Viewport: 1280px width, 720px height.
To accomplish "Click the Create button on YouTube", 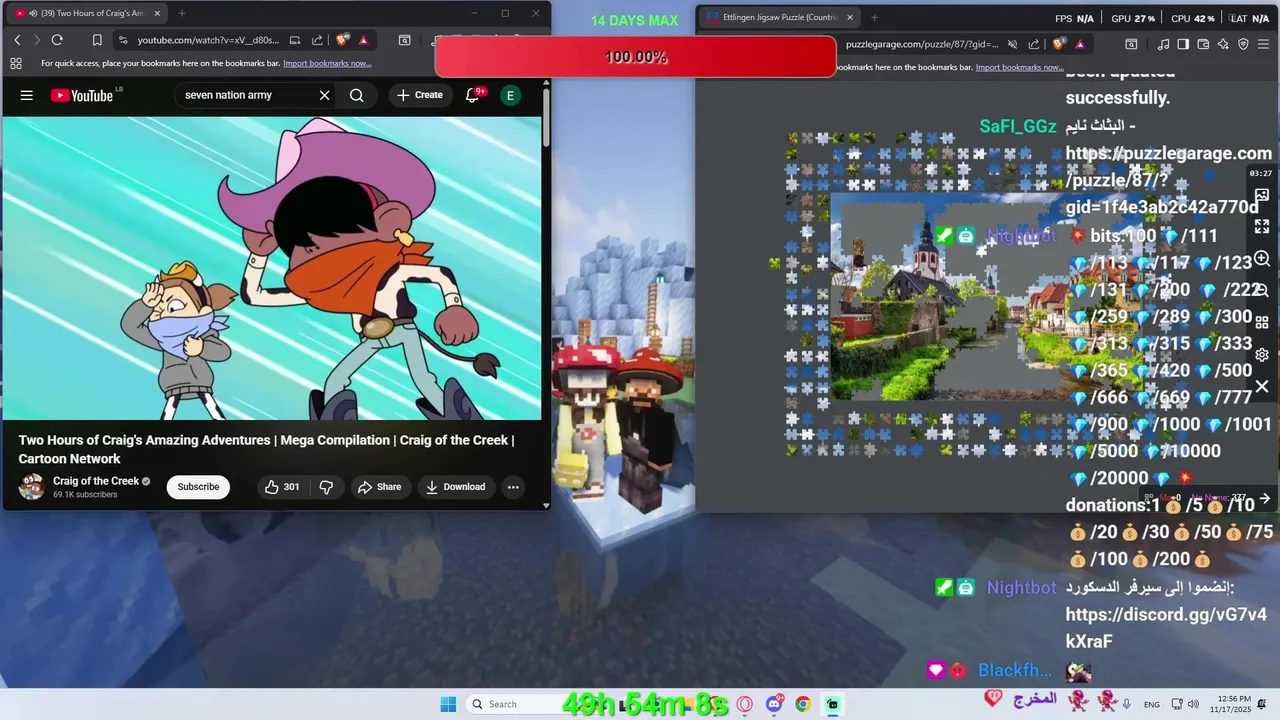I will click(x=420, y=95).
